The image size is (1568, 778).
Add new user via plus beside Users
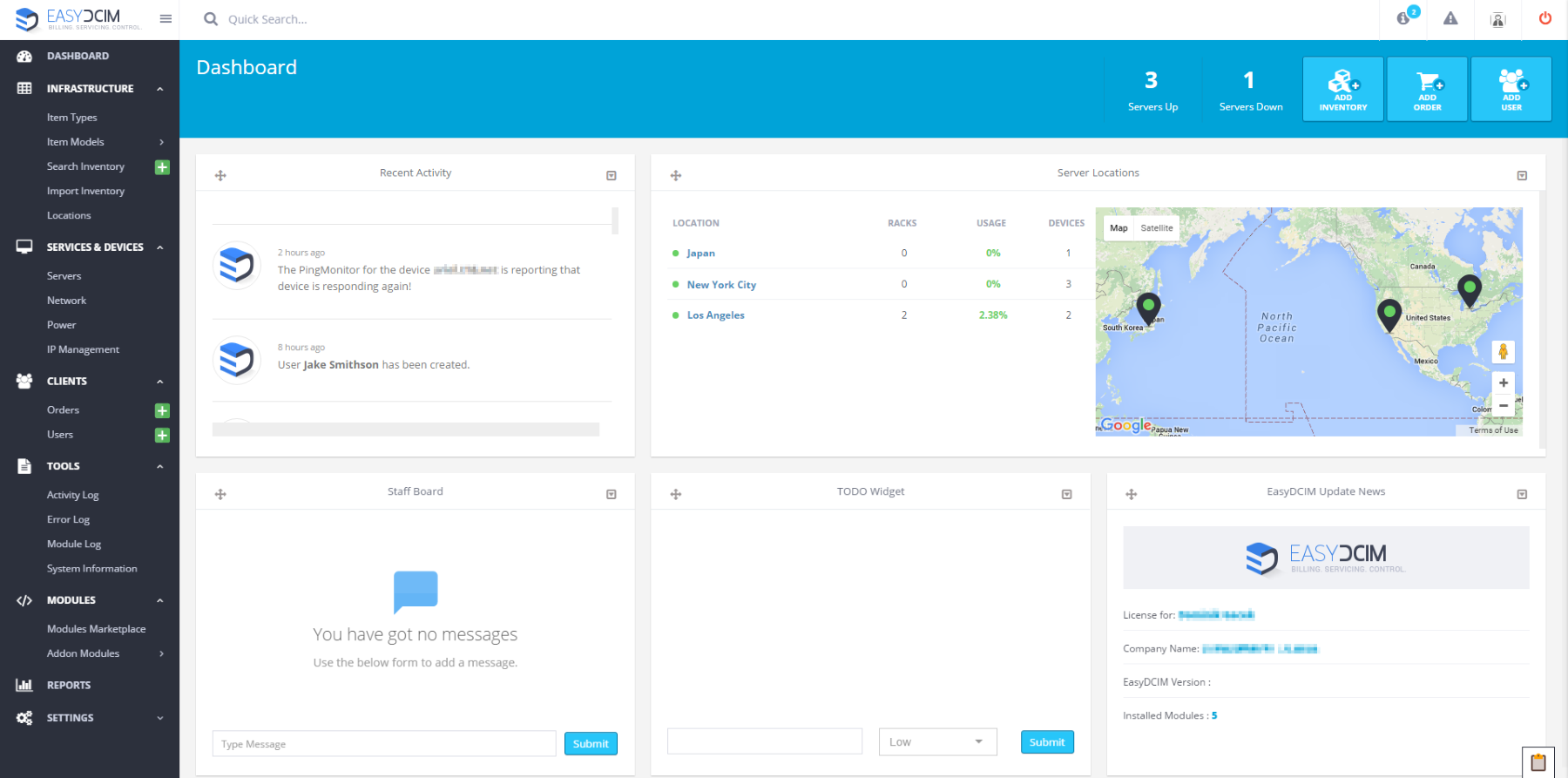[x=162, y=435]
